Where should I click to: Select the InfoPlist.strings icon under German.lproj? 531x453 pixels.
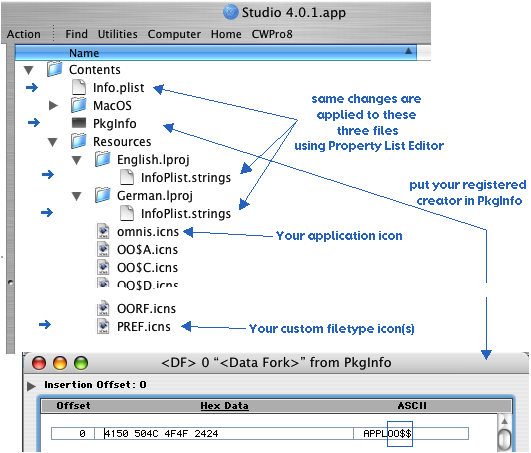click(x=127, y=213)
